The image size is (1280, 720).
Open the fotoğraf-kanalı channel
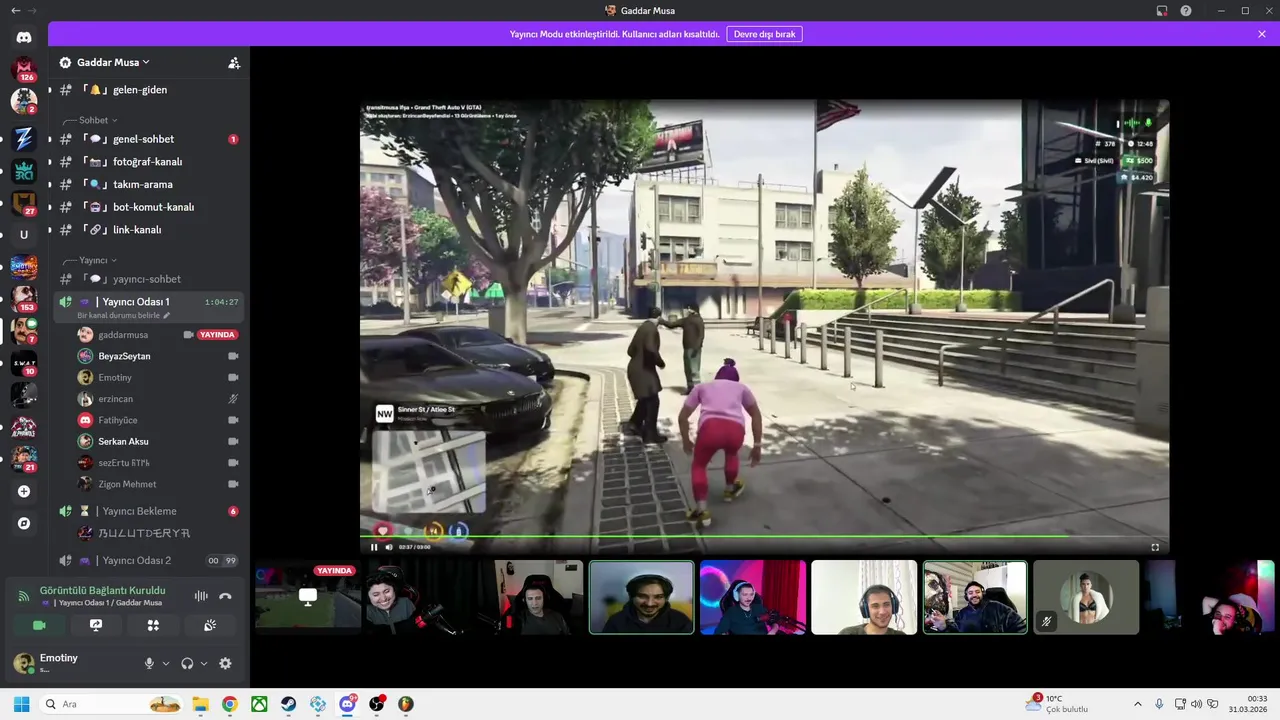tap(148, 162)
